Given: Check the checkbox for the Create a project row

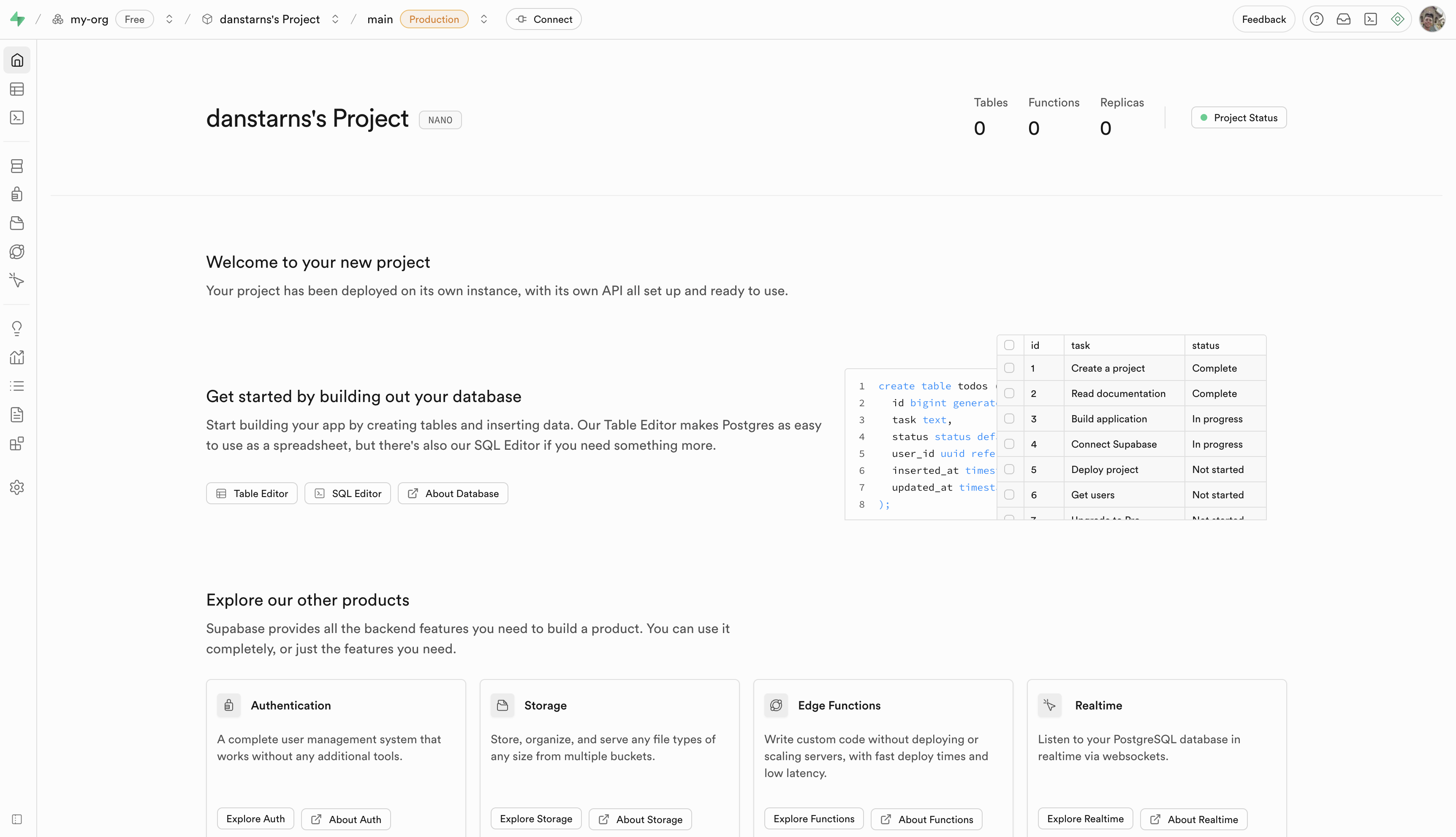Looking at the screenshot, I should pyautogui.click(x=1009, y=368).
